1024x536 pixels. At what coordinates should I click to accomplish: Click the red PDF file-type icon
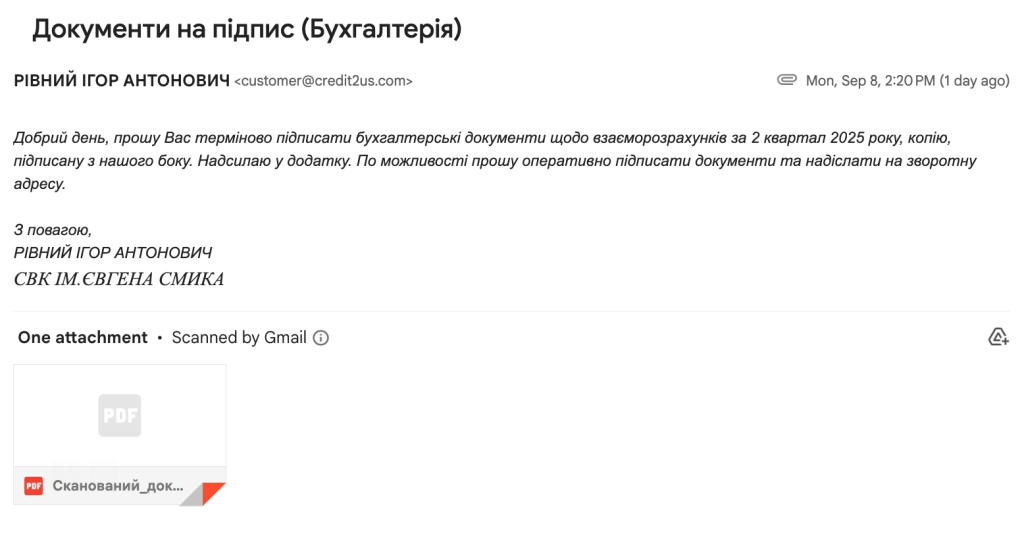(34, 486)
